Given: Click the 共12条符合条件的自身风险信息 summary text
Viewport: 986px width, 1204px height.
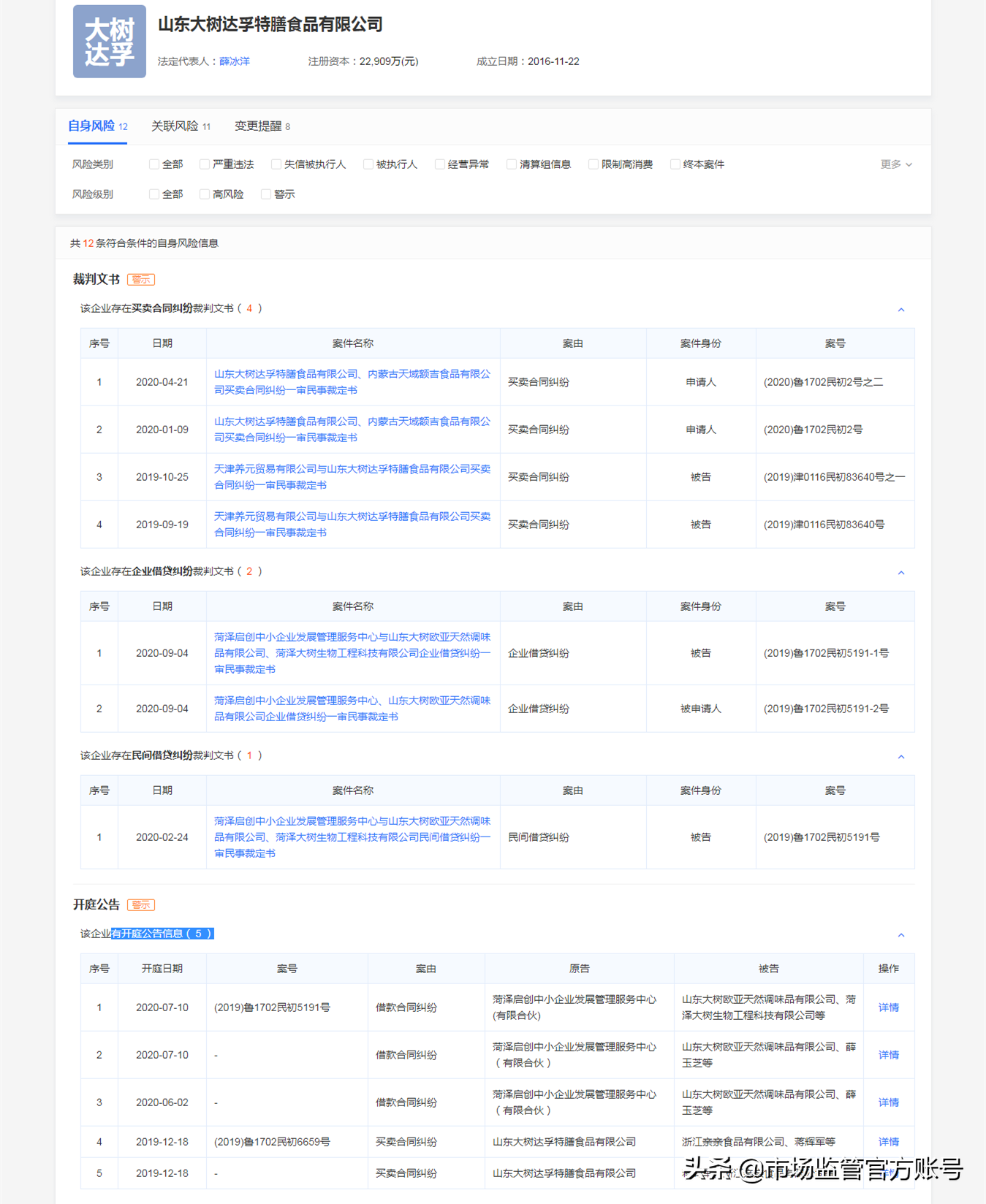Looking at the screenshot, I should coord(144,243).
